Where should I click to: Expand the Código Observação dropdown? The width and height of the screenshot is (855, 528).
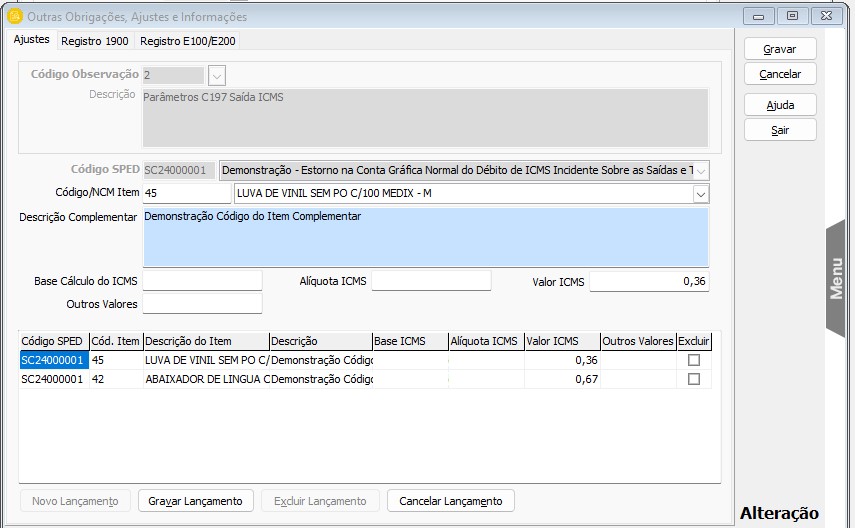[x=217, y=75]
